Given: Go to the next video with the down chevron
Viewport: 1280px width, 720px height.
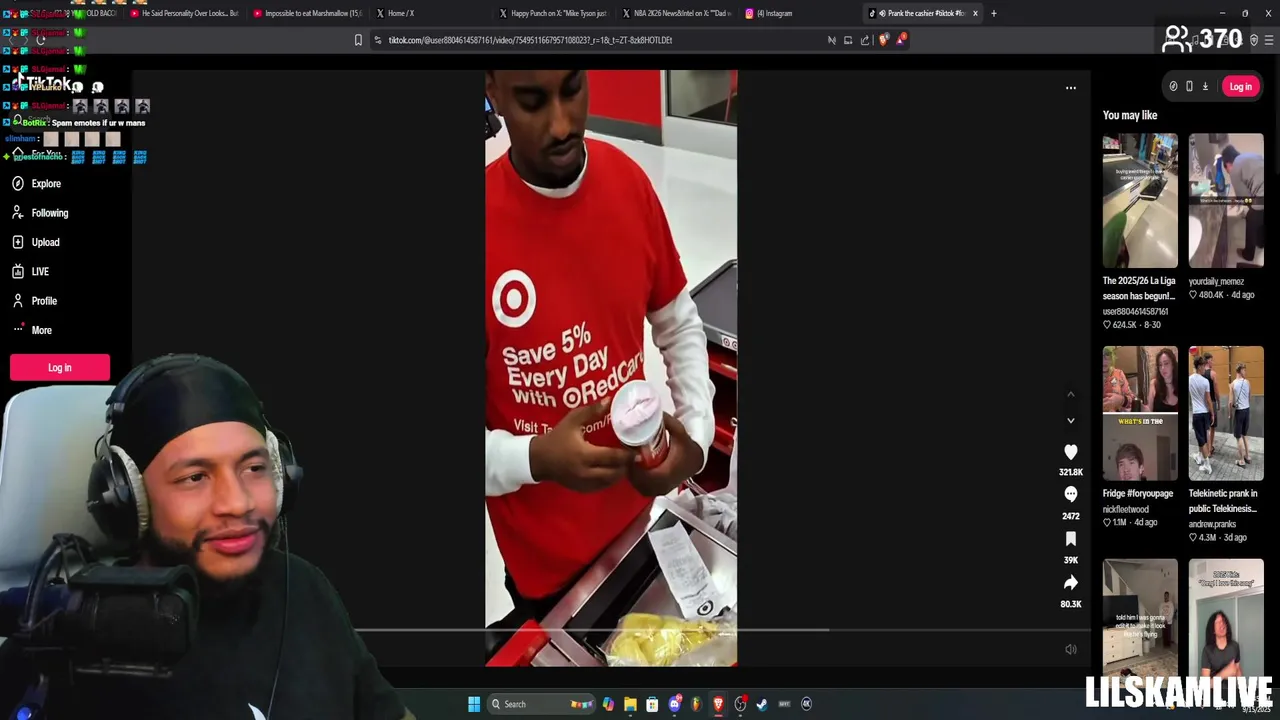Looking at the screenshot, I should pyautogui.click(x=1070, y=421).
